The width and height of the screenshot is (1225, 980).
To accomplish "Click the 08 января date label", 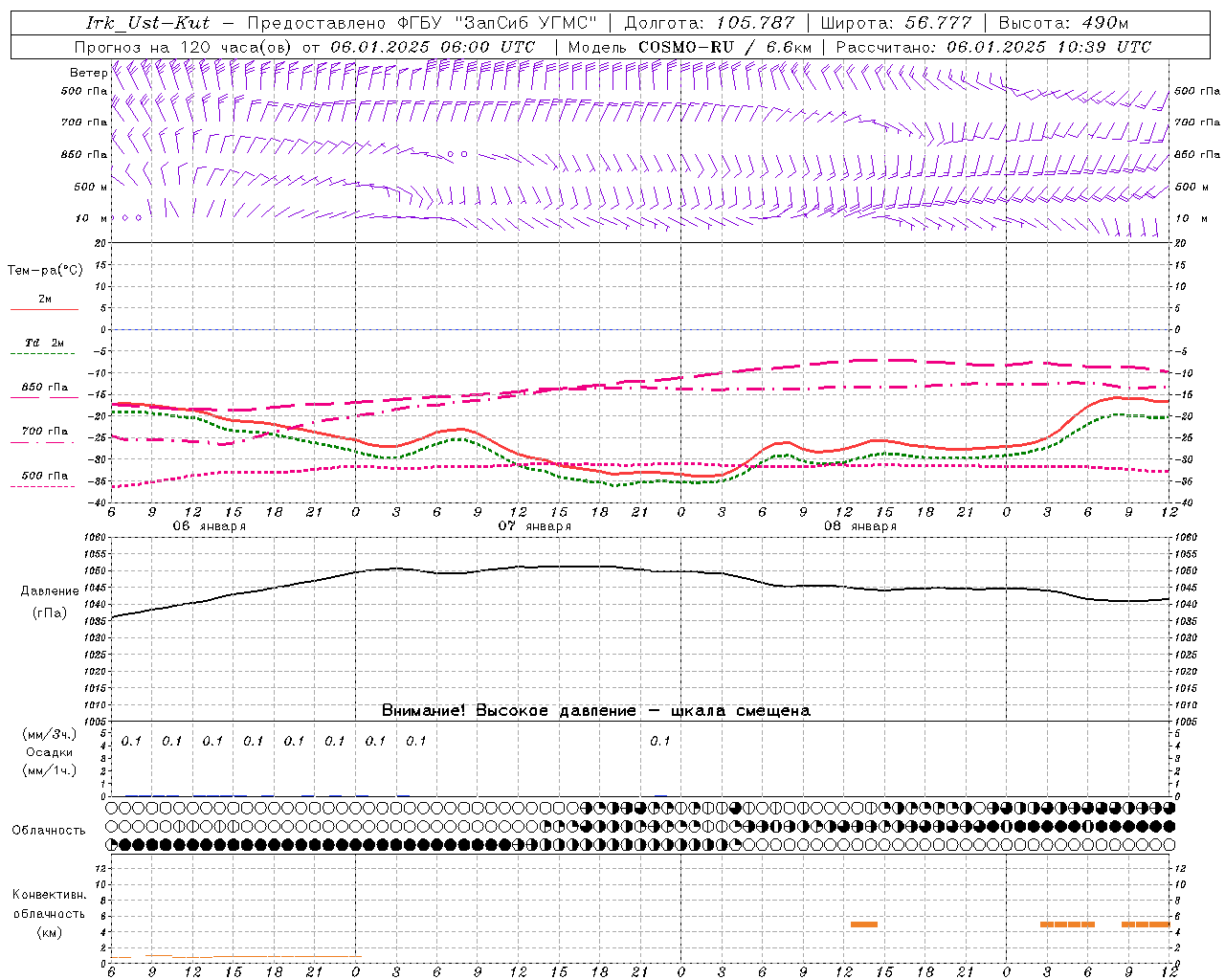I will 860,526.
